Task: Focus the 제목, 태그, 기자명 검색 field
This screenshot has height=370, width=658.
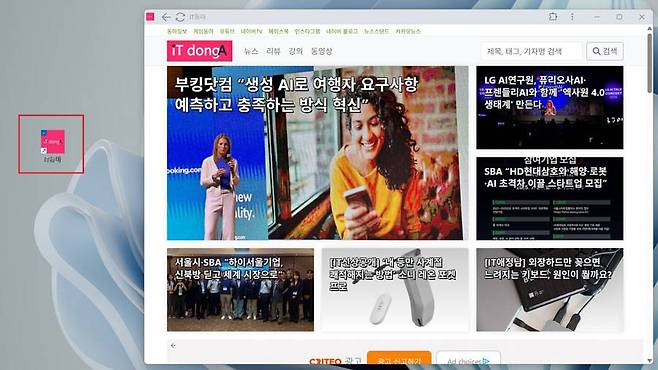Action: click(x=532, y=51)
